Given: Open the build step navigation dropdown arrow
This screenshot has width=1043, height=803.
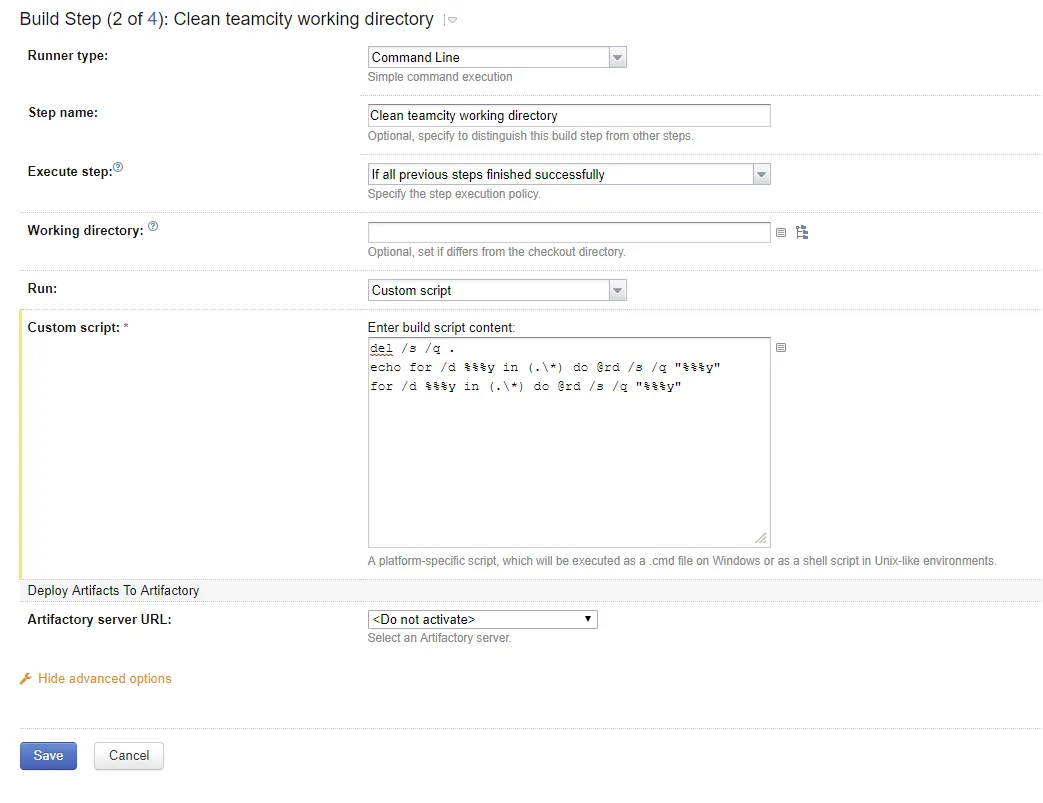Looking at the screenshot, I should coord(451,21).
